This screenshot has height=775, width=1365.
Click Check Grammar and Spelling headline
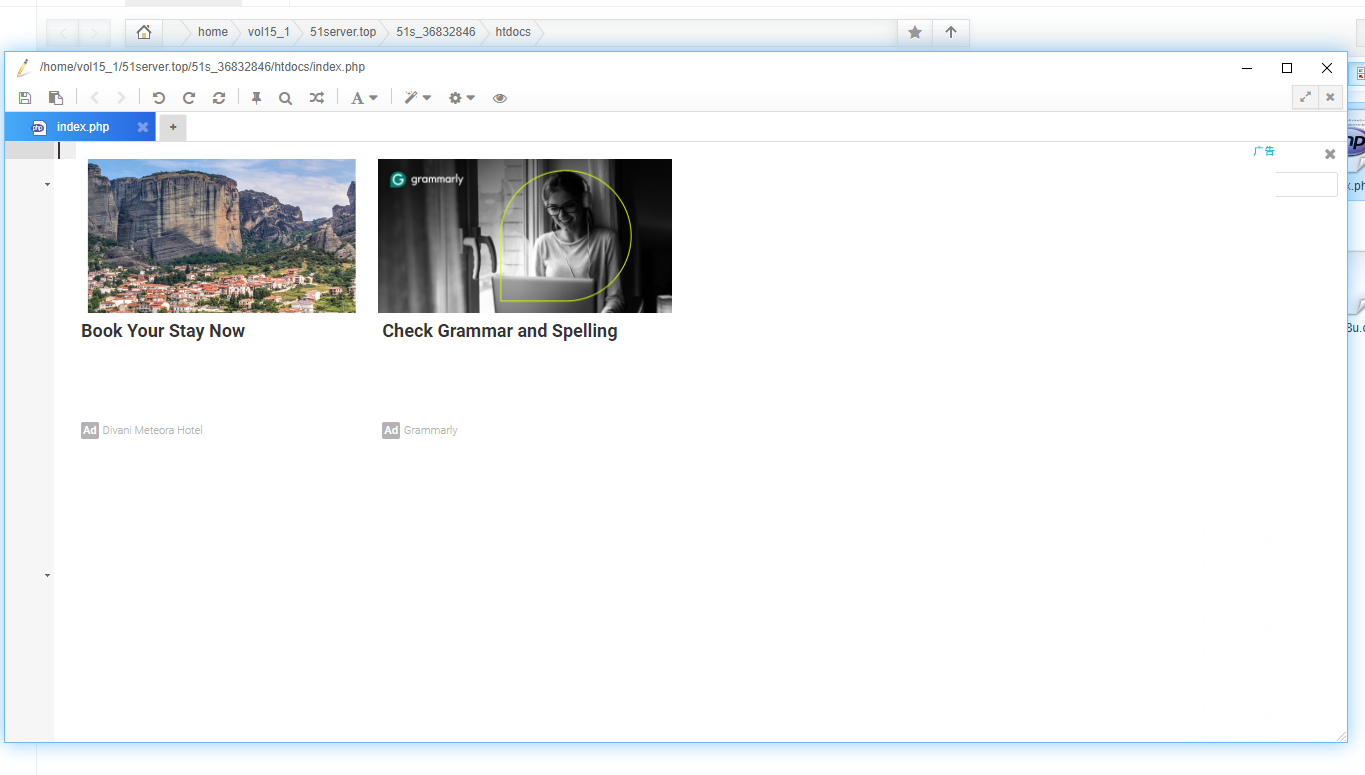point(500,331)
